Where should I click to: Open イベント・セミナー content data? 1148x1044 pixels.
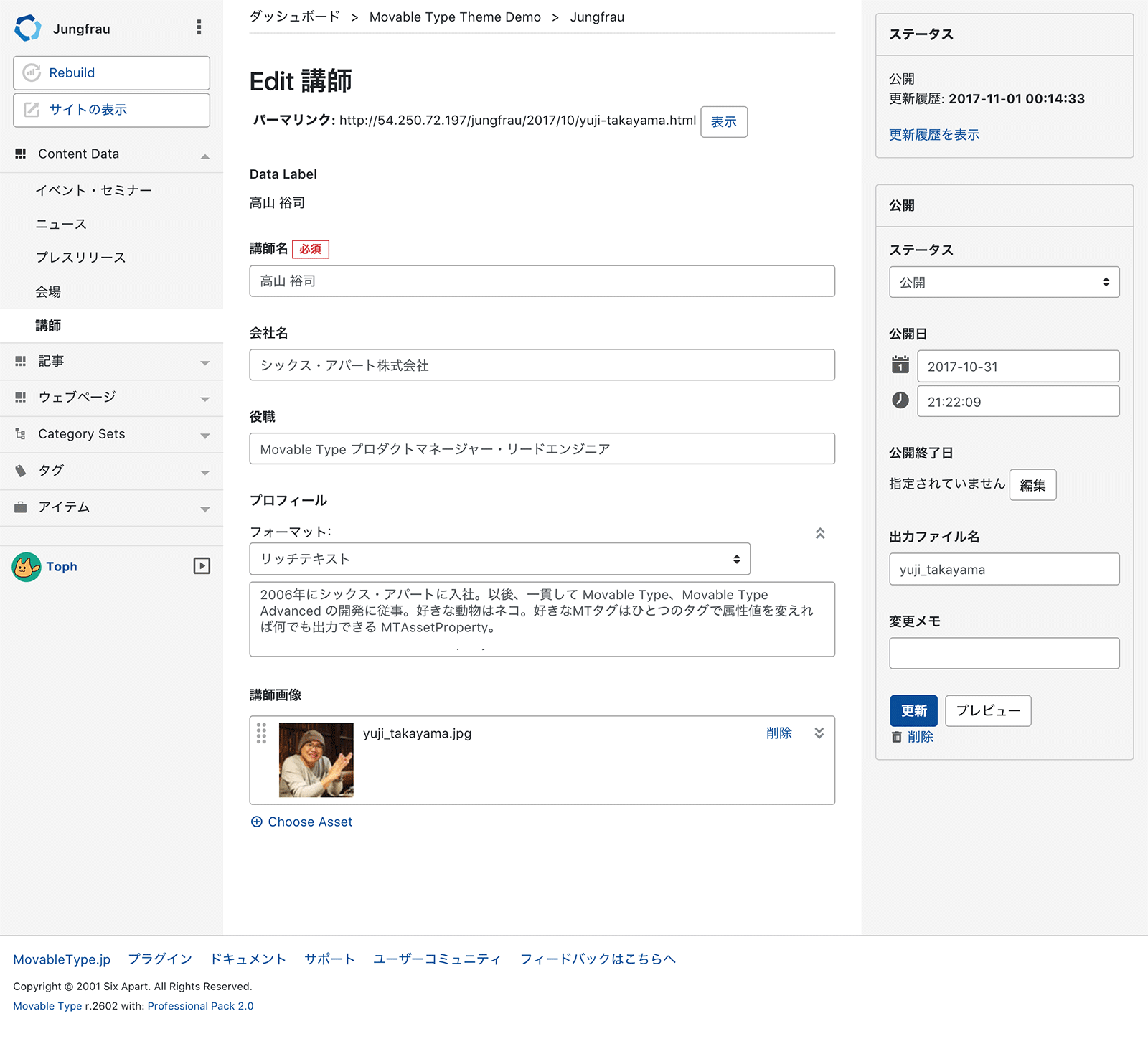[94, 190]
